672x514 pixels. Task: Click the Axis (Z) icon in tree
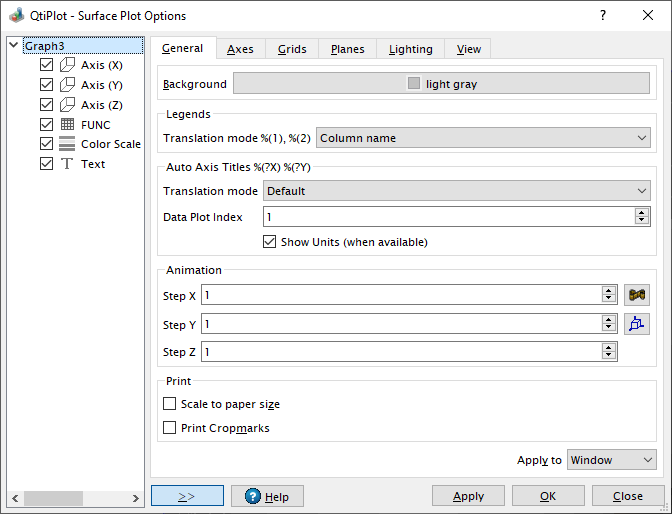67,104
